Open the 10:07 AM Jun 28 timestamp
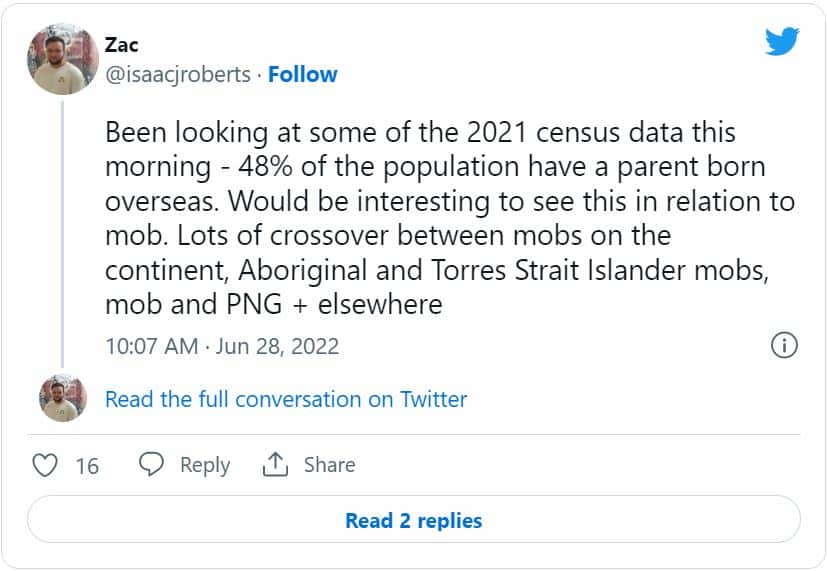Viewport: 827px width, 571px height. [x=222, y=347]
